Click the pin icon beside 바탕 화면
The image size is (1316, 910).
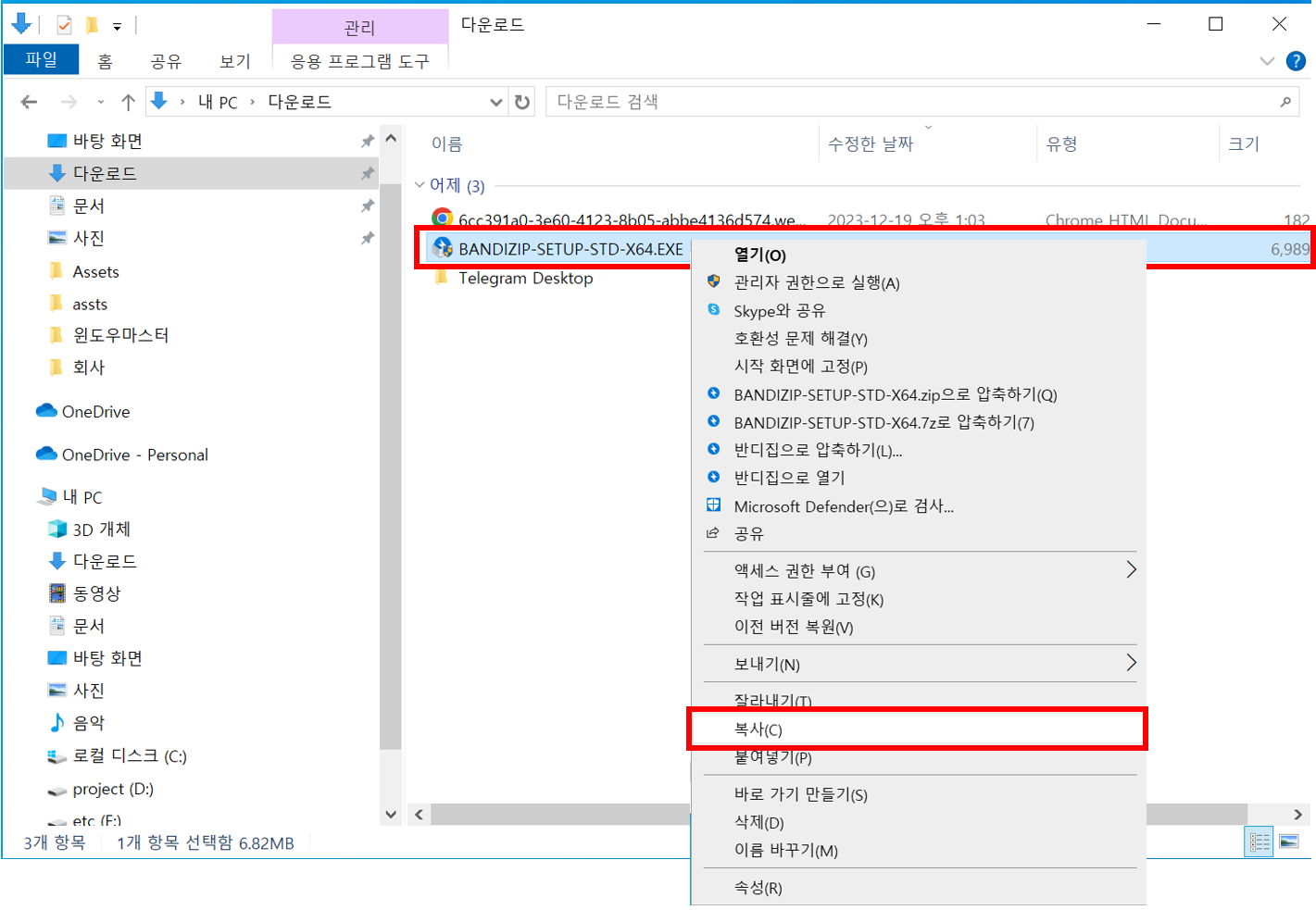[368, 141]
